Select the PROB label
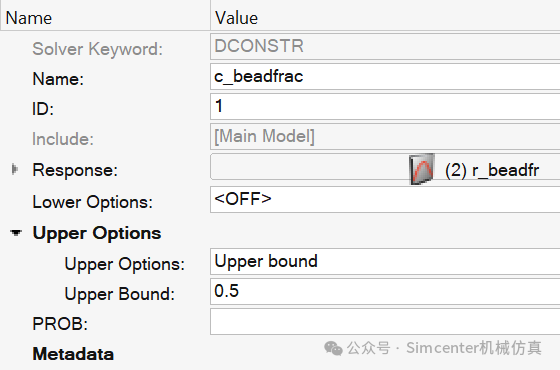The height and width of the screenshot is (370, 560). coord(60,324)
